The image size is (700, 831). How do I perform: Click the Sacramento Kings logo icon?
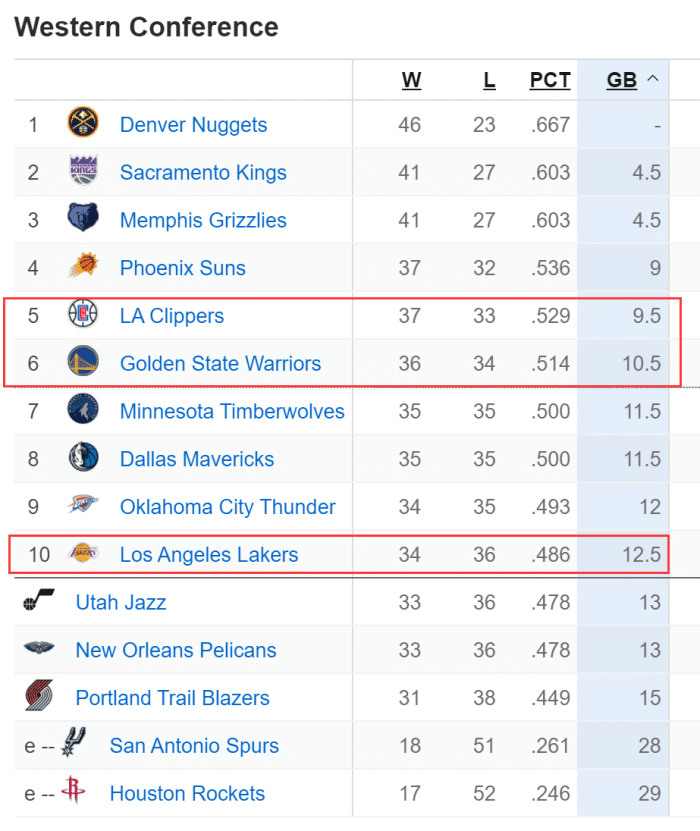(x=83, y=172)
